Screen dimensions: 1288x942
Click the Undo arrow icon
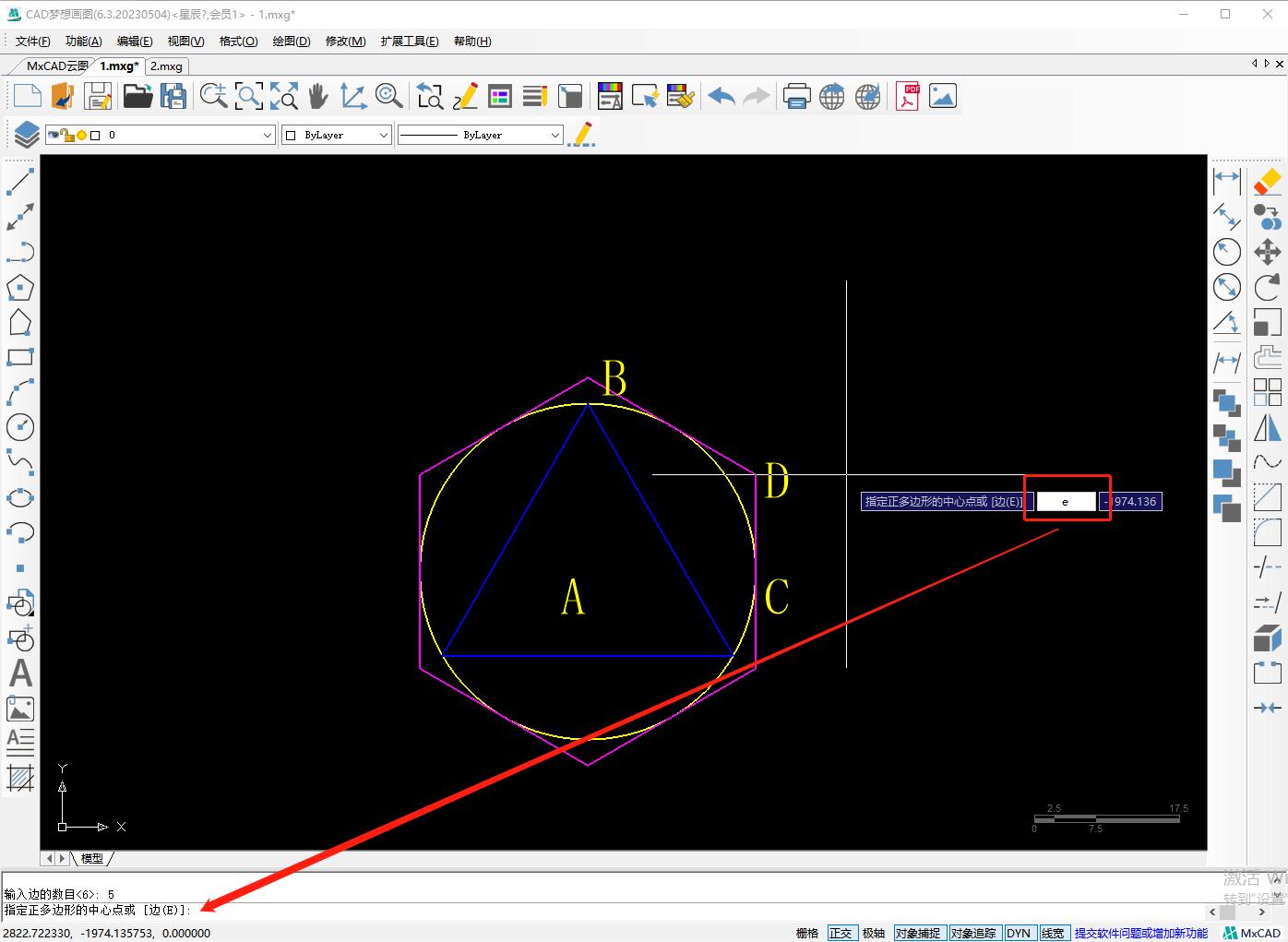[x=721, y=97]
